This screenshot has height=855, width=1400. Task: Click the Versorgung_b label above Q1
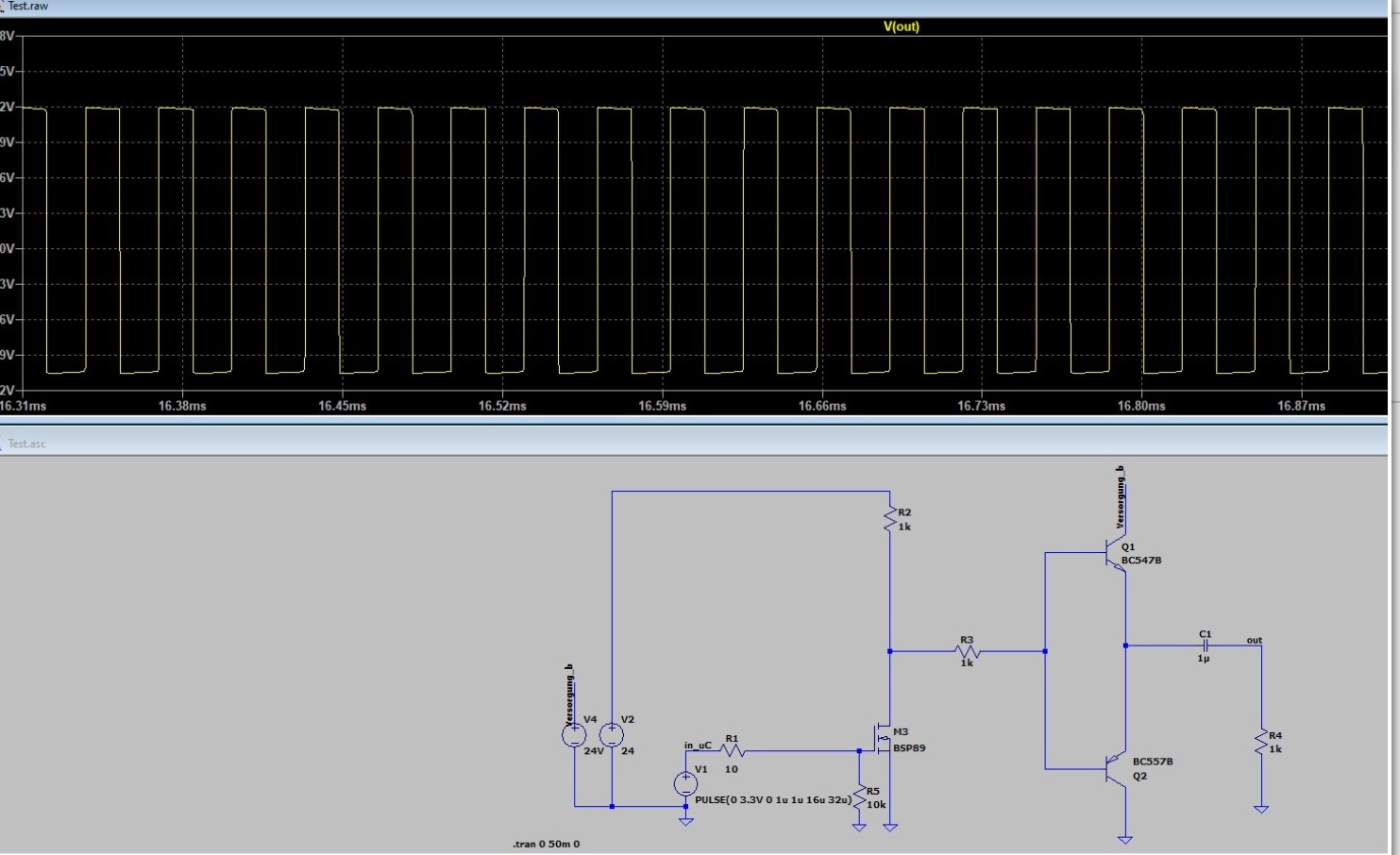pos(1121,497)
